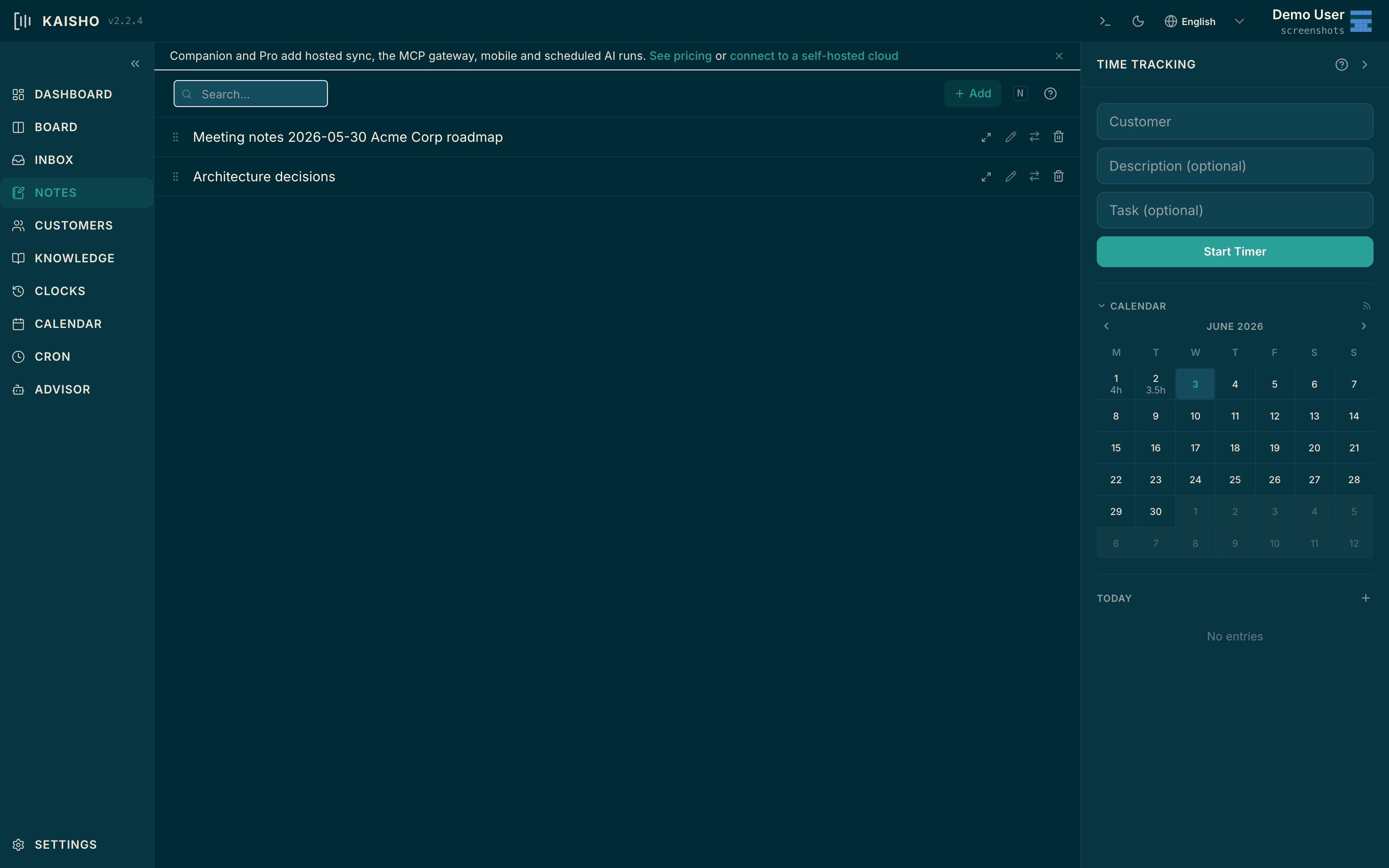Open Advisor in the sidebar
Screen dimensions: 1389x868
(77, 389)
